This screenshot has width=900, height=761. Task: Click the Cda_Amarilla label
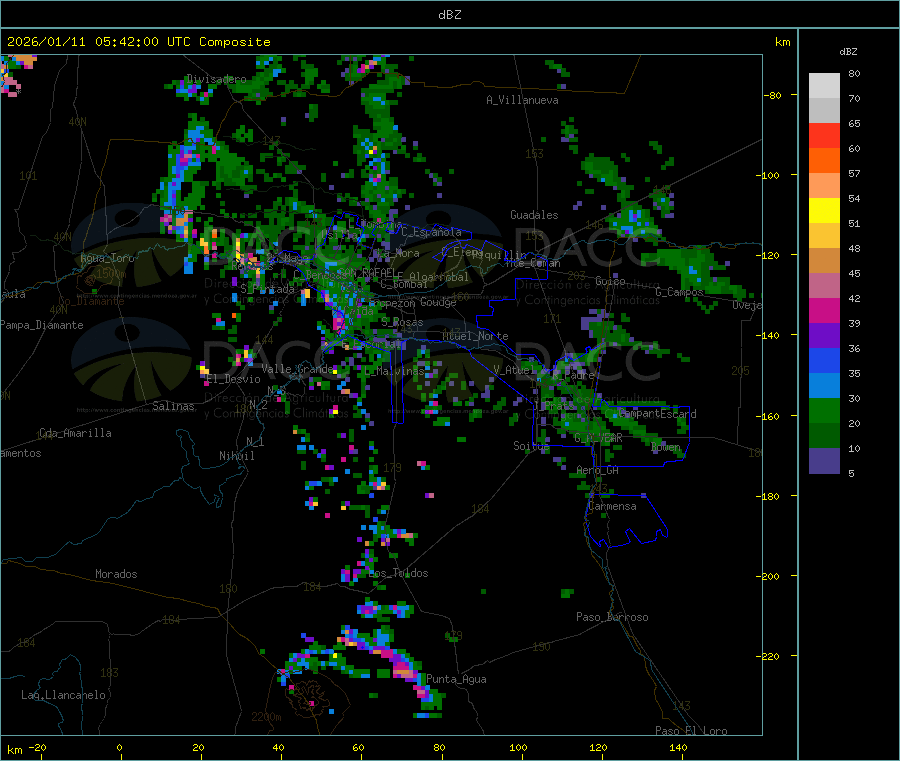click(x=75, y=433)
